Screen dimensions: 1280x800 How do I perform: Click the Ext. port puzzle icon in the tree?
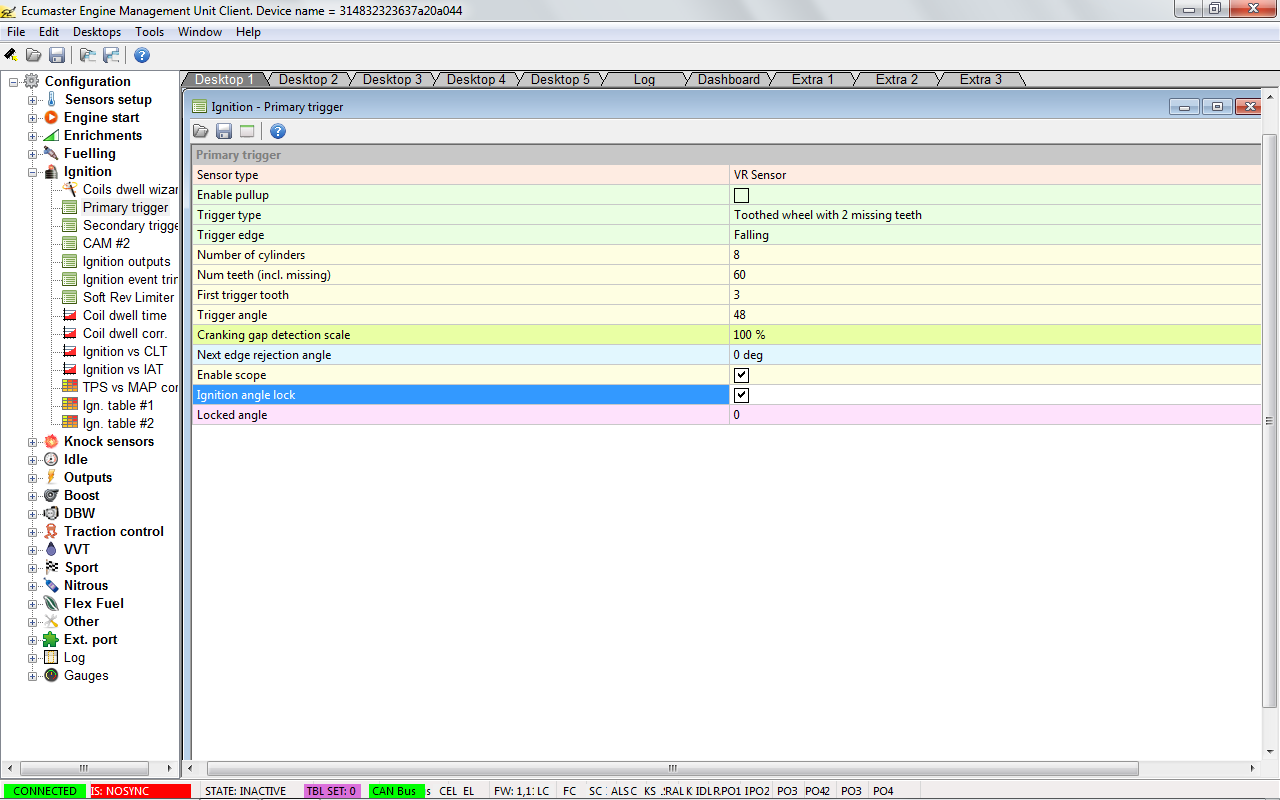51,640
